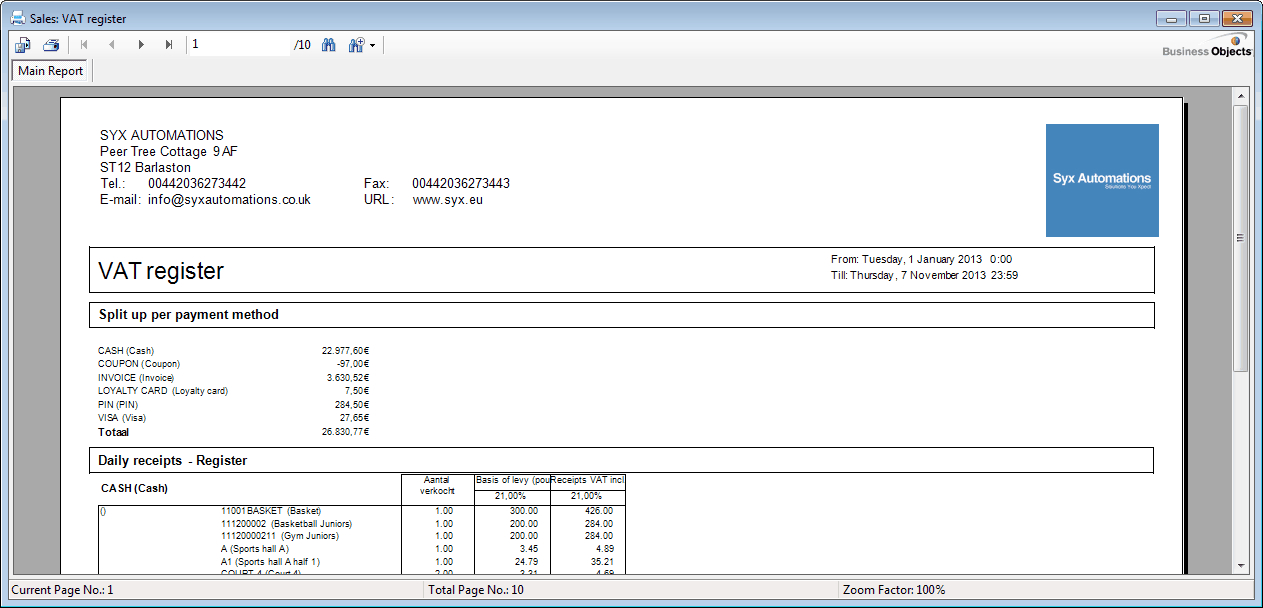Select the Main Report tab
The width and height of the screenshot is (1263, 608).
coord(51,71)
